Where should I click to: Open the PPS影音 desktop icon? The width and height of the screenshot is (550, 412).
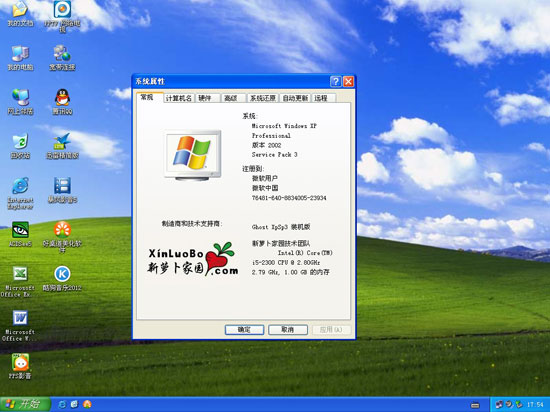(x=20, y=366)
